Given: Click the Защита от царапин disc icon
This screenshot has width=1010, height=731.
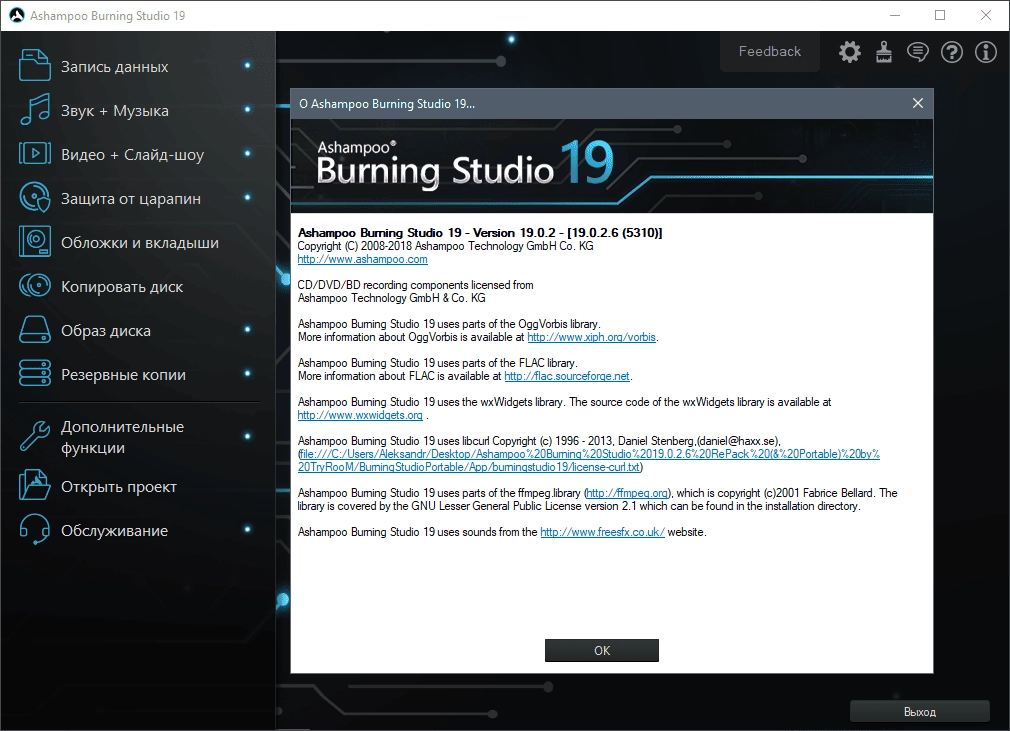Looking at the screenshot, I should [34, 197].
